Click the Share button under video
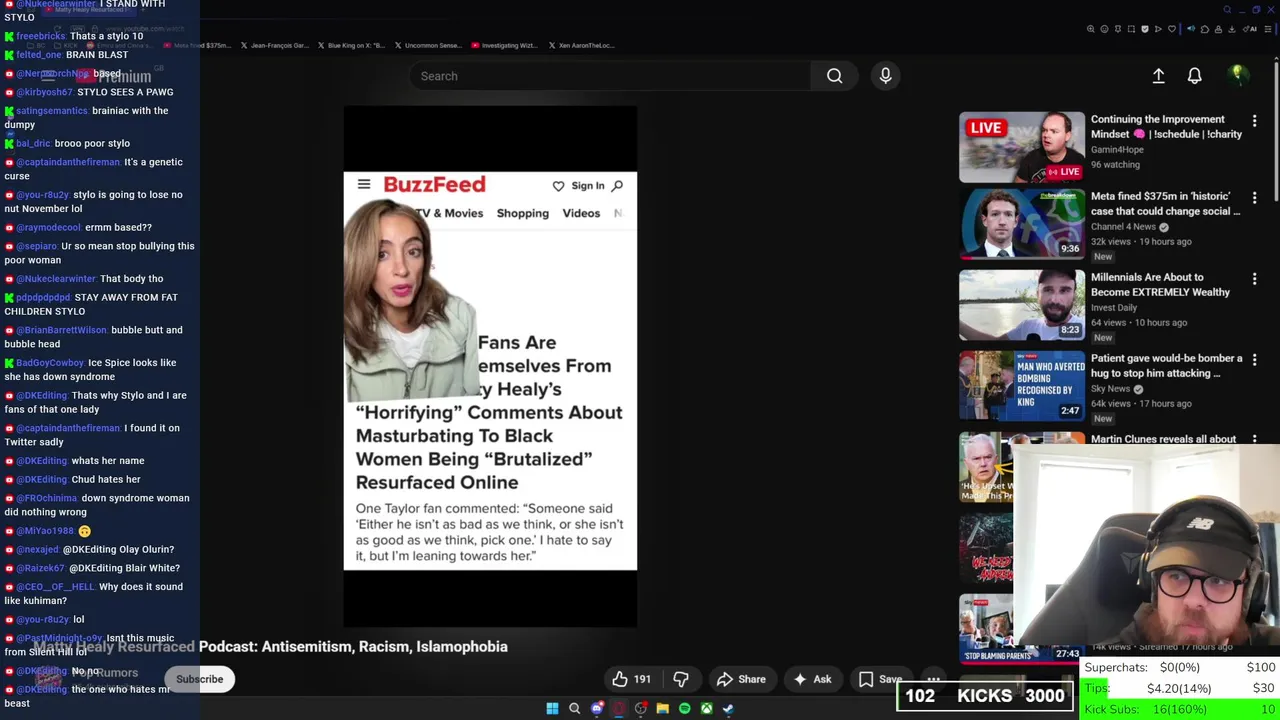The height and width of the screenshot is (720, 1280). point(741,679)
